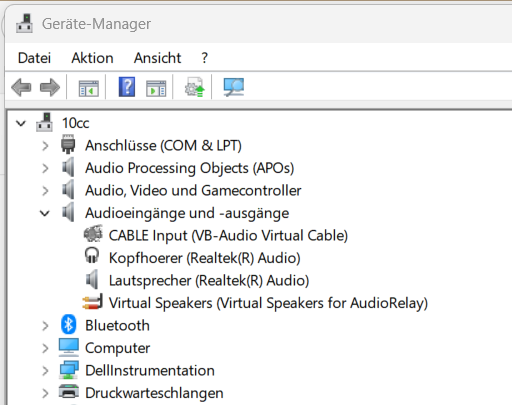The height and width of the screenshot is (405, 512).
Task: Select CABLE Input (VB-Audio Virtual Cable)
Action: [228, 236]
